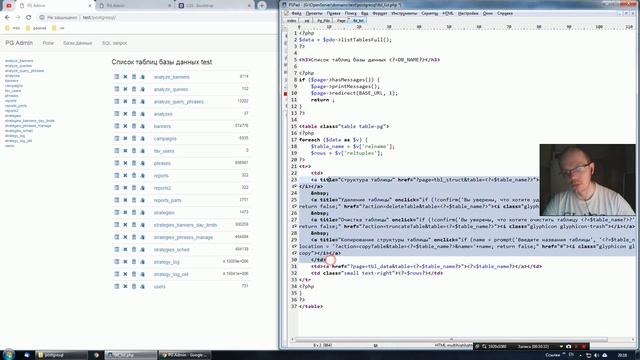Click strategy_log_old in left sidebar
640x360 pixels.
click(18, 141)
